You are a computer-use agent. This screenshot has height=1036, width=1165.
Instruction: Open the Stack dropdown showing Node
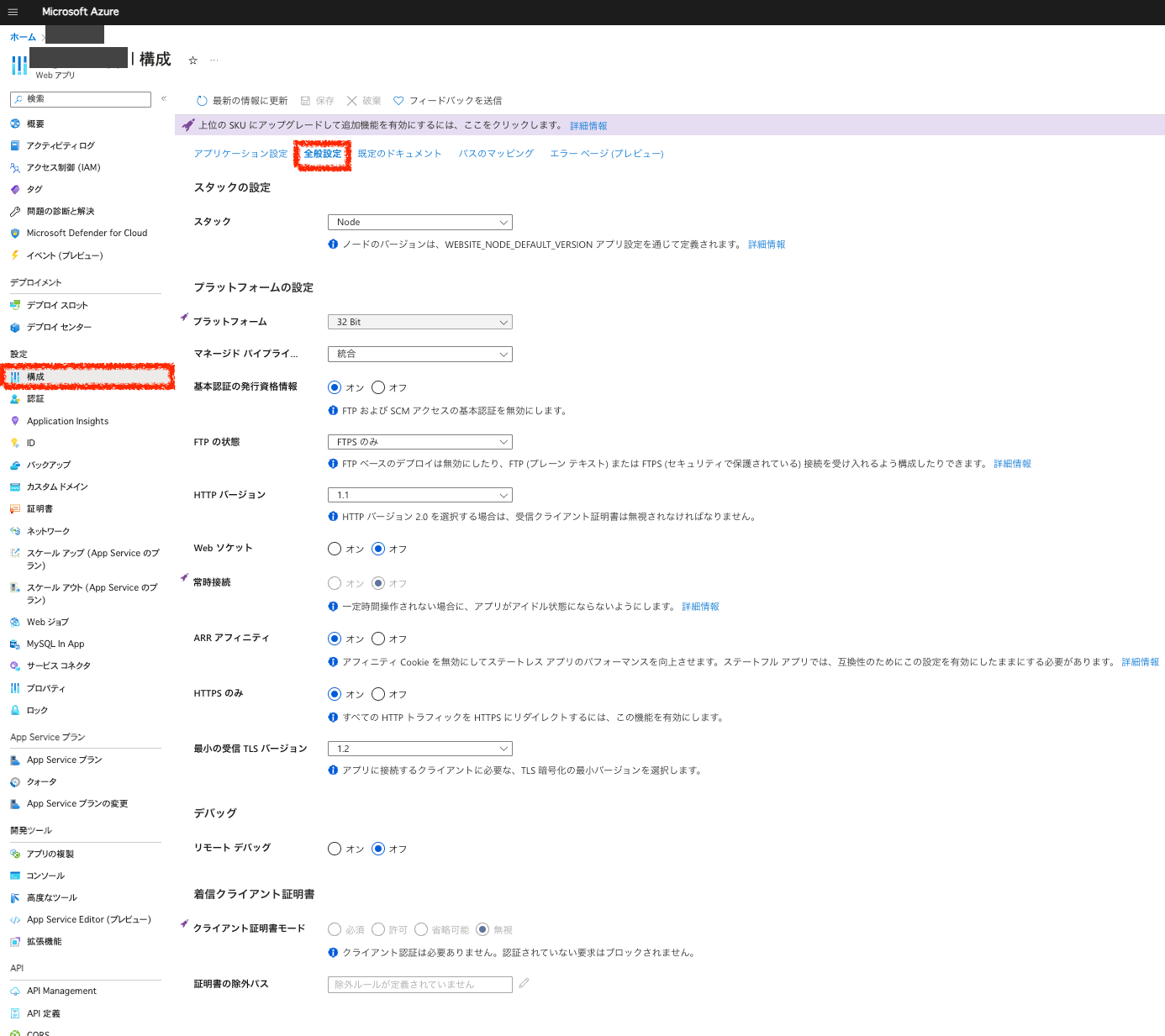420,223
